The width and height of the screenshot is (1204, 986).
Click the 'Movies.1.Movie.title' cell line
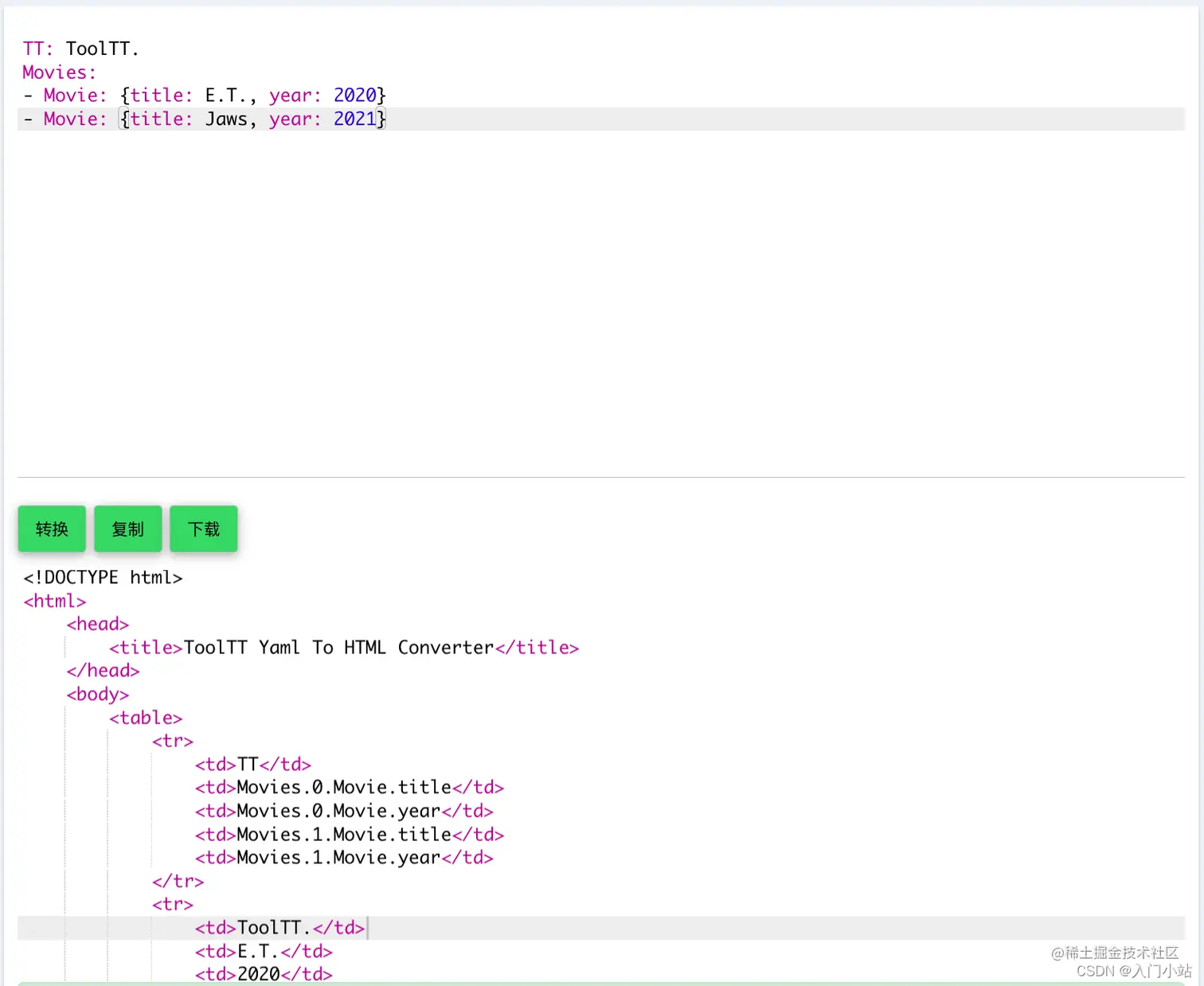point(350,835)
